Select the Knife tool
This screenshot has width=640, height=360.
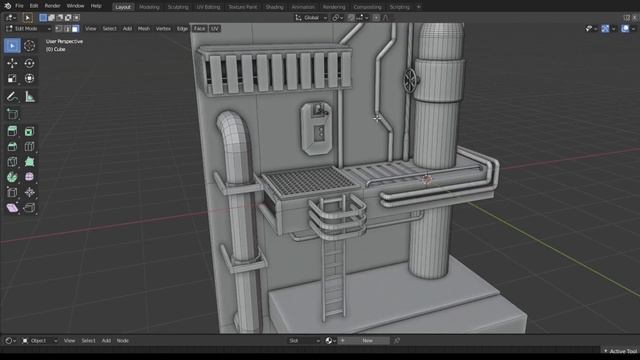12,162
